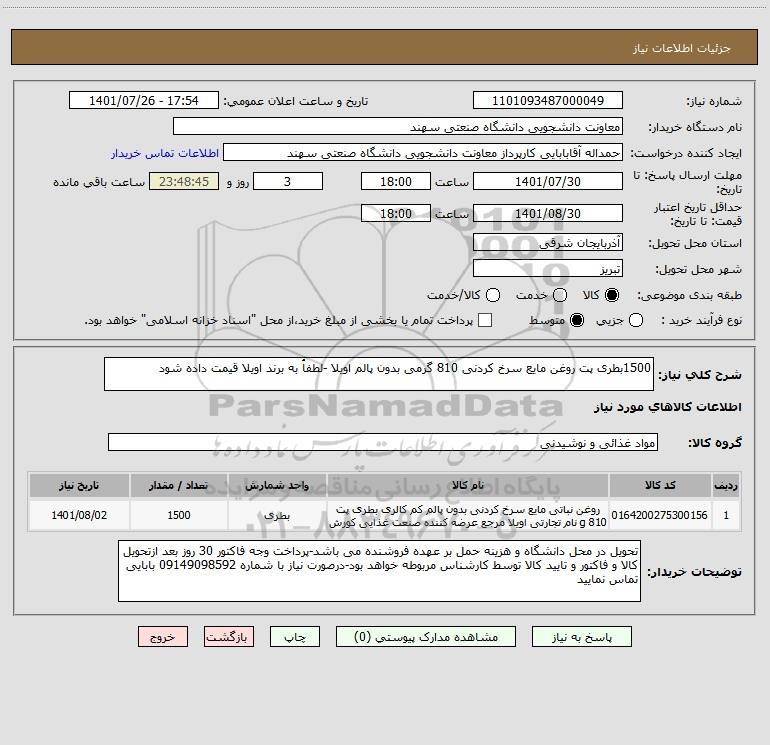Click the مشاهده مدارک پیوستی button

pyautogui.click(x=426, y=637)
